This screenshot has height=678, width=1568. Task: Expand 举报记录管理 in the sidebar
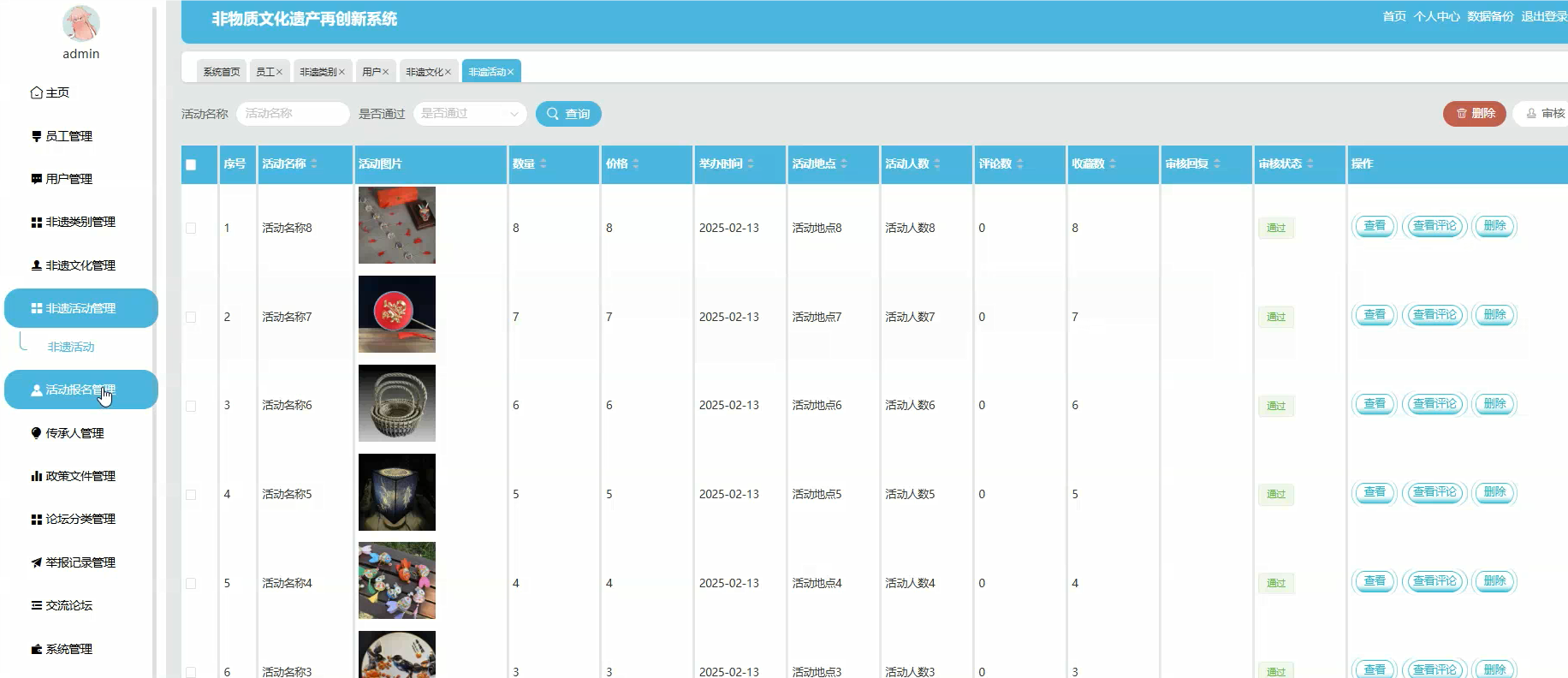click(x=73, y=562)
